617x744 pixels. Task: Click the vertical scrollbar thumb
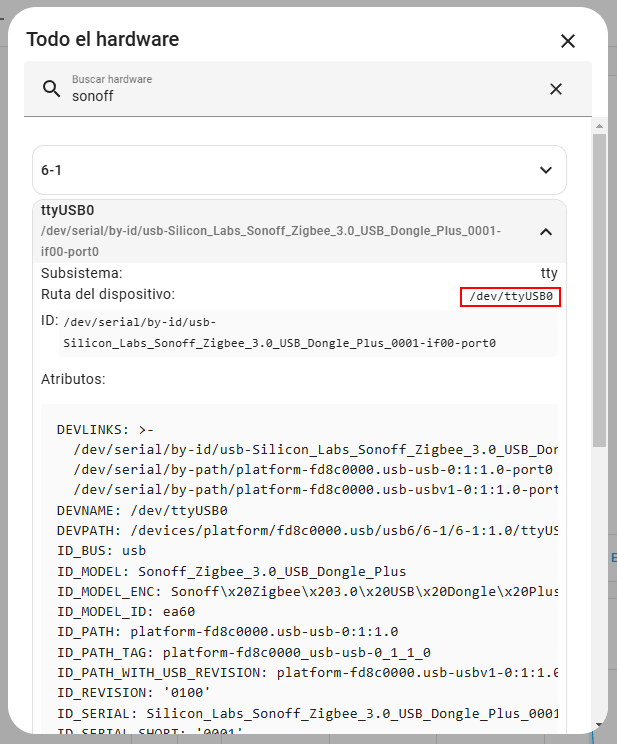point(599,290)
